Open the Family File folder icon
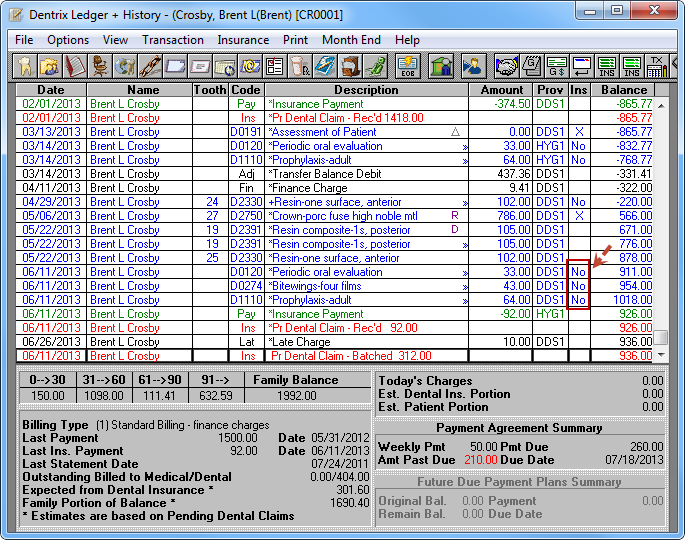This screenshot has height=540, width=685. 50,66
